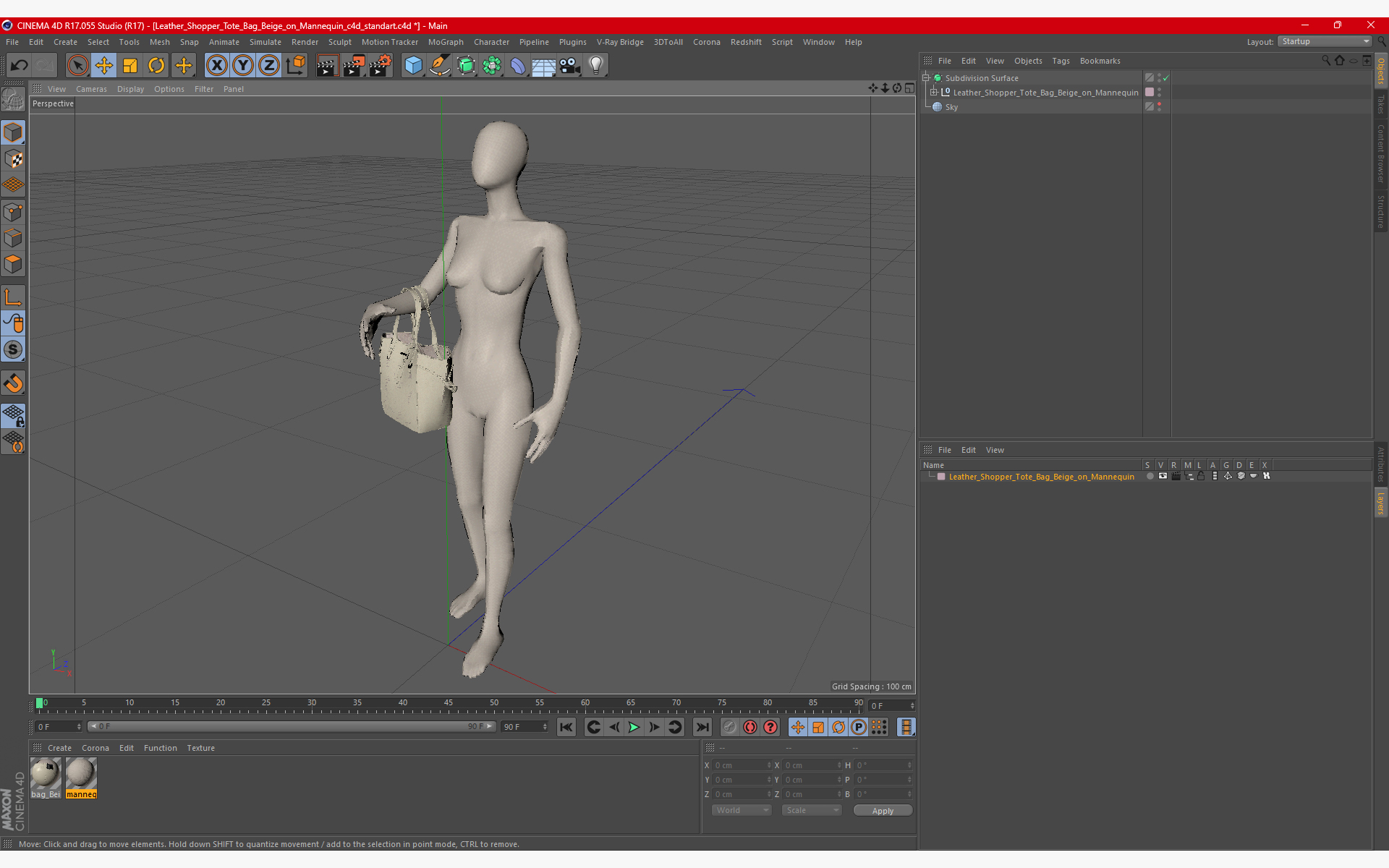Select the Live Selection tool

pos(77,66)
